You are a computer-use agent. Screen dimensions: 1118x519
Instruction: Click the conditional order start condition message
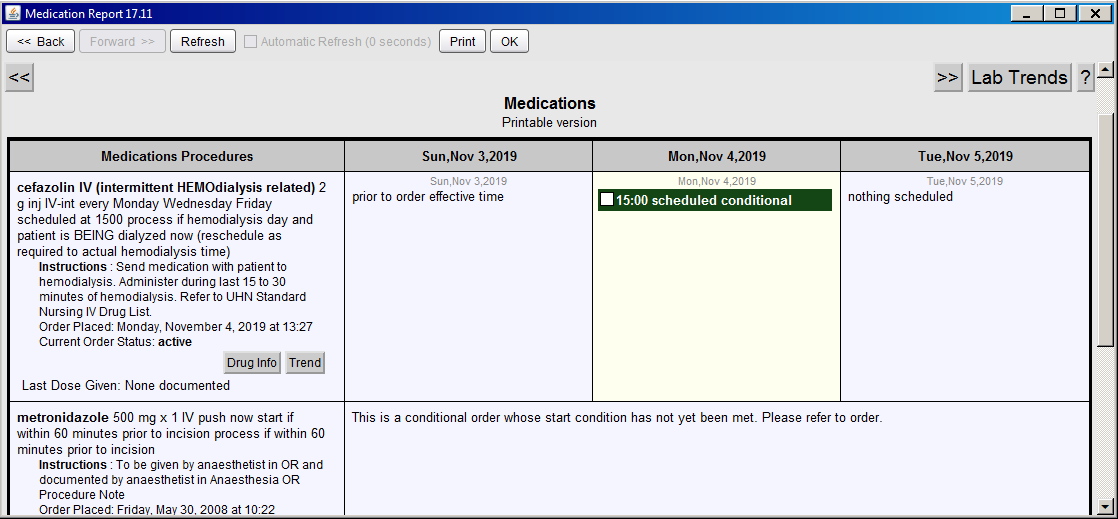coord(617,418)
